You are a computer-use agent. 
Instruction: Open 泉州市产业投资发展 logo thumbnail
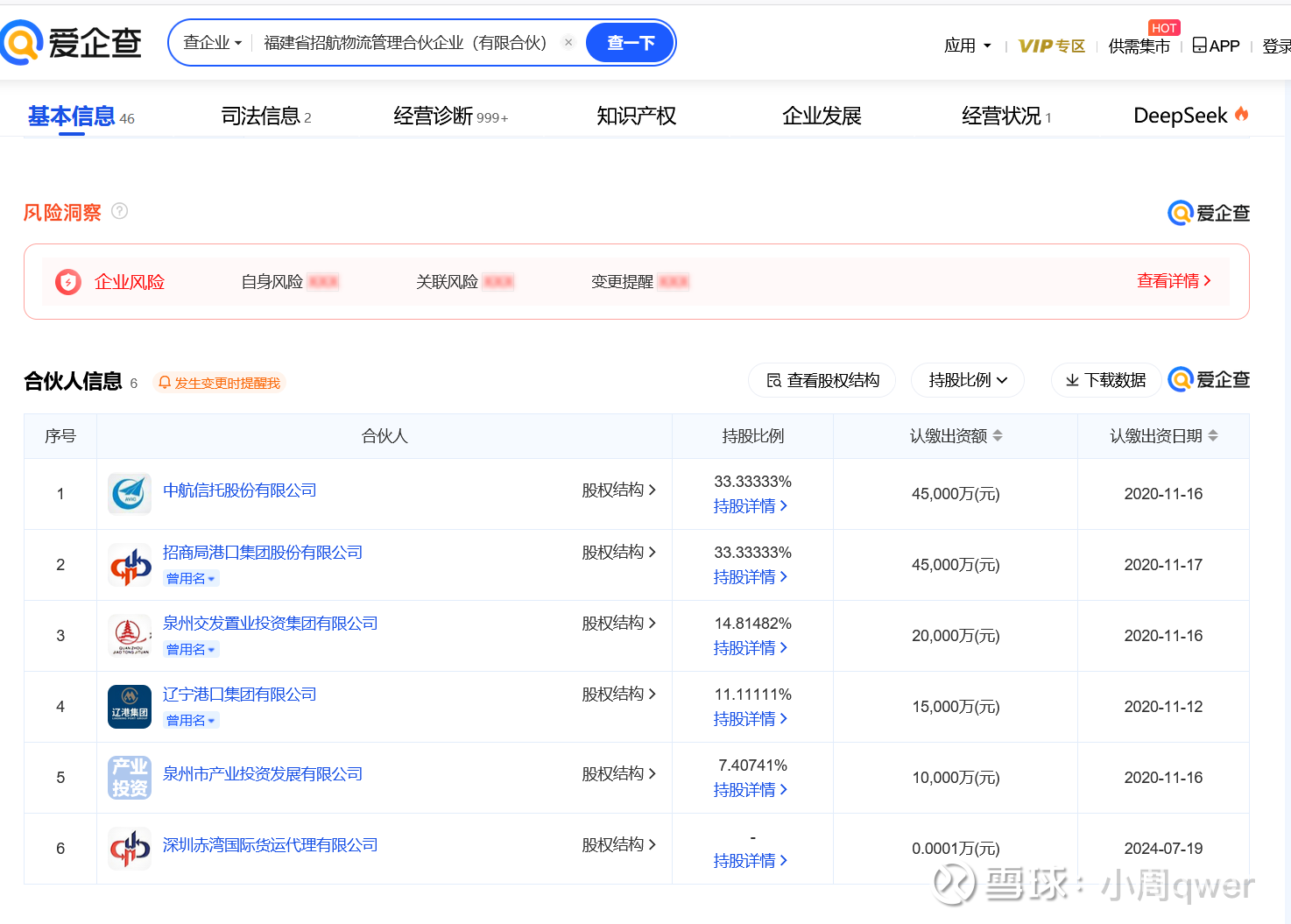pyautogui.click(x=130, y=778)
